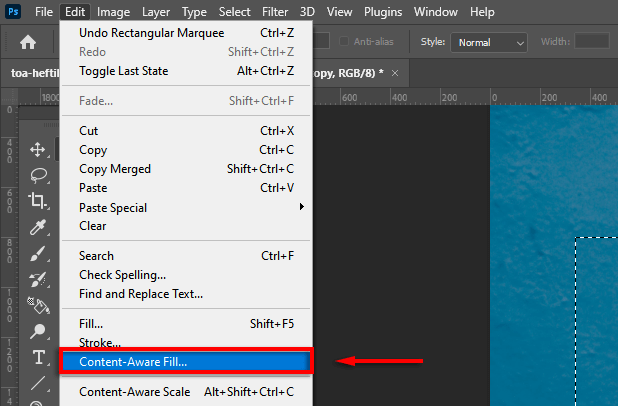
Task: Select the Line tool
Action: point(38,383)
